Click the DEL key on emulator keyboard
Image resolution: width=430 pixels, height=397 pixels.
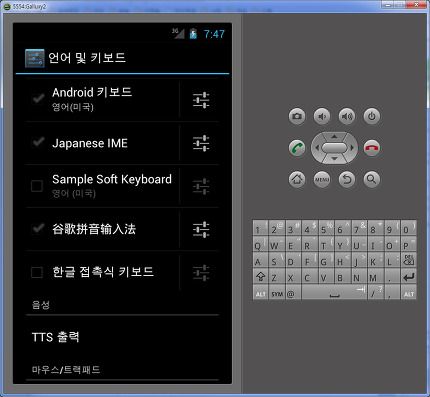pos(408,261)
